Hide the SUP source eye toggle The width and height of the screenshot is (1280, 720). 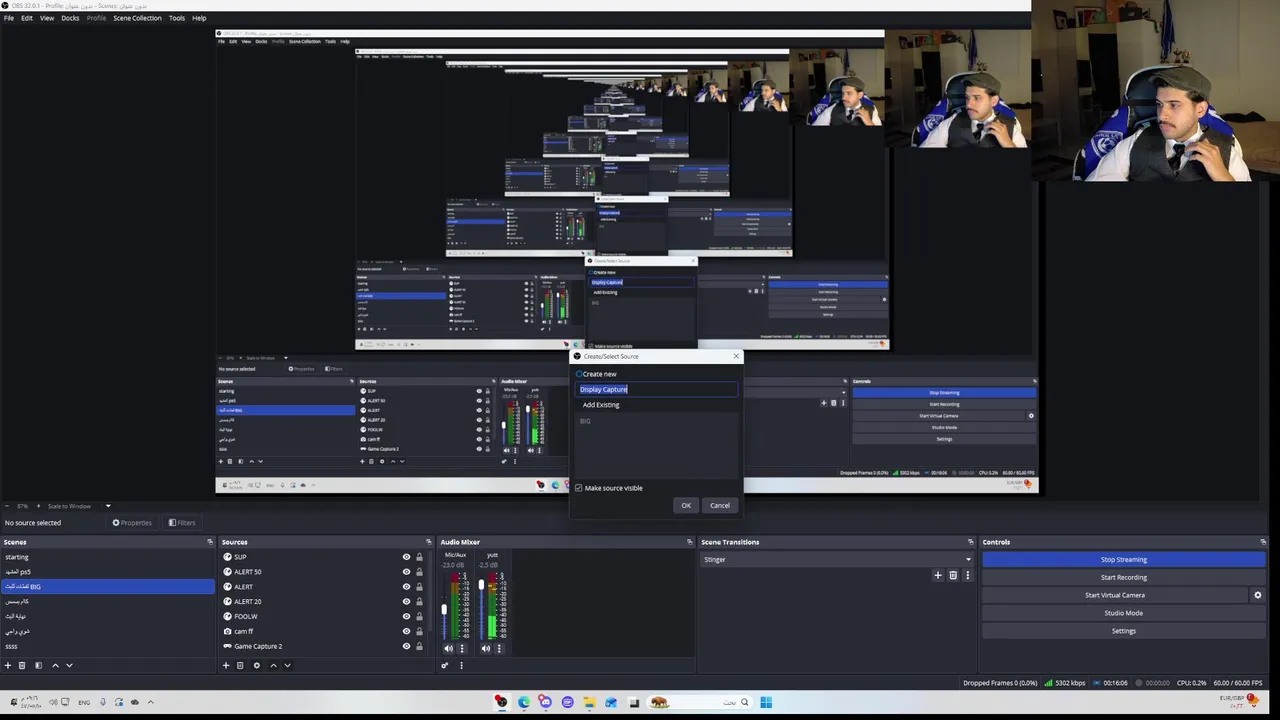pos(406,557)
